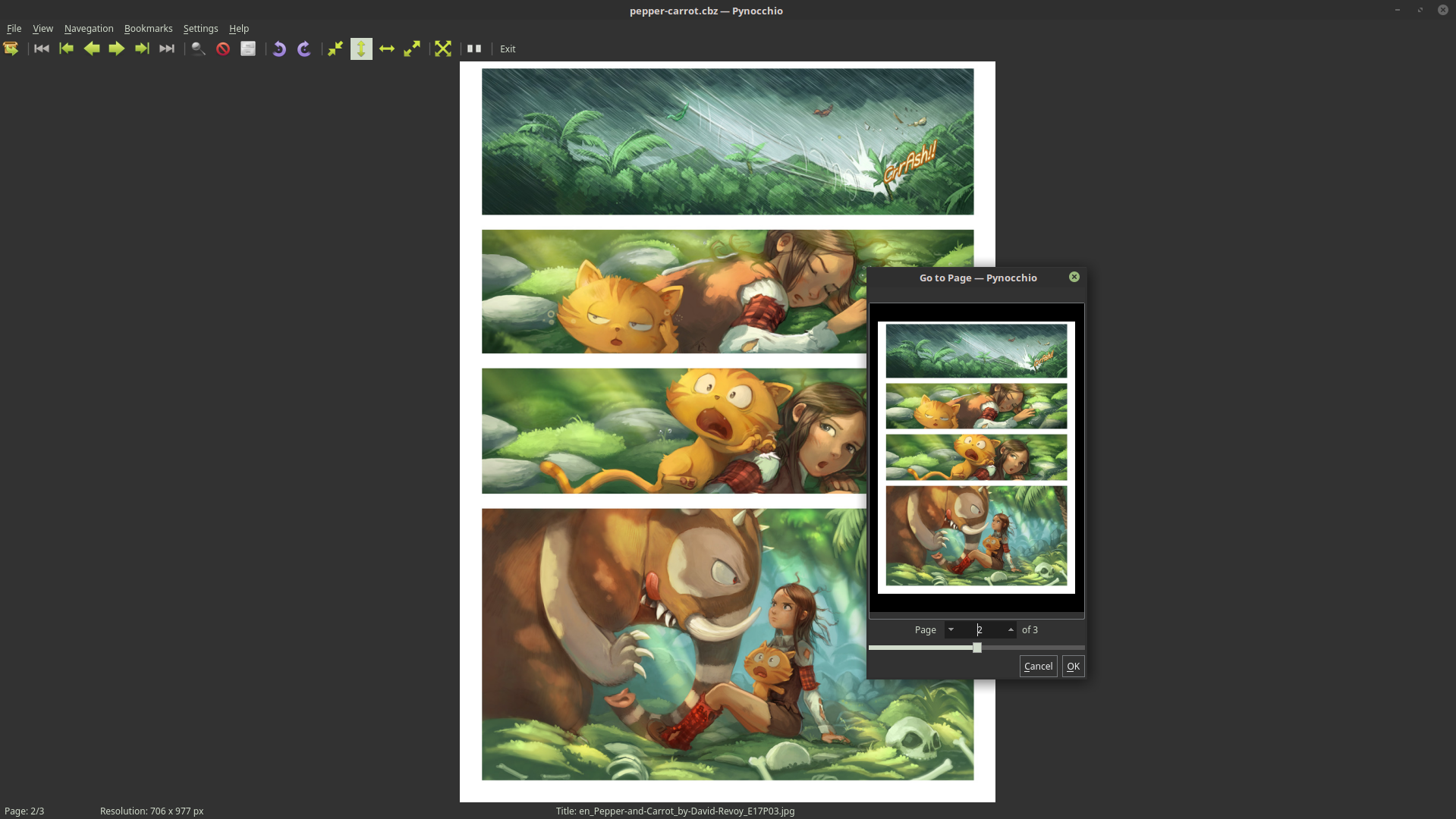The width and height of the screenshot is (1456, 819).
Task: Rotate page counterclockwise with purple arrow
Action: coord(279,49)
